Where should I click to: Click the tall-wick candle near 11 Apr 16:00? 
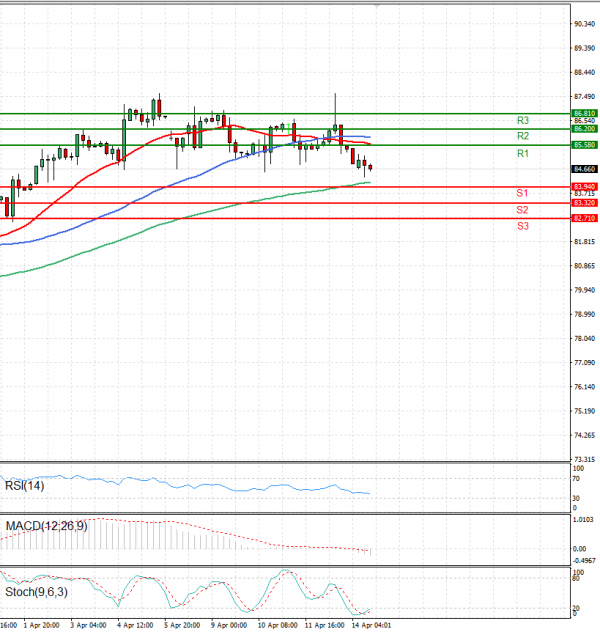[x=335, y=113]
